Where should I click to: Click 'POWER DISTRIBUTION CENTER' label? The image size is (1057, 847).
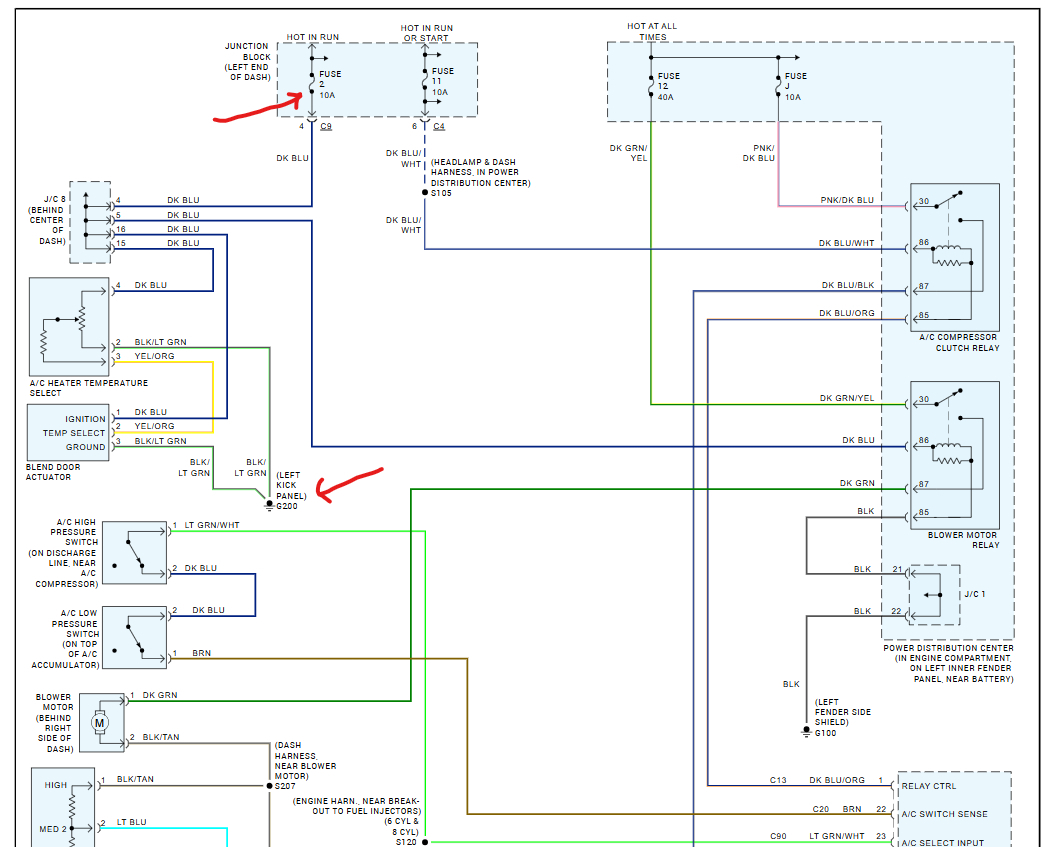pos(948,647)
